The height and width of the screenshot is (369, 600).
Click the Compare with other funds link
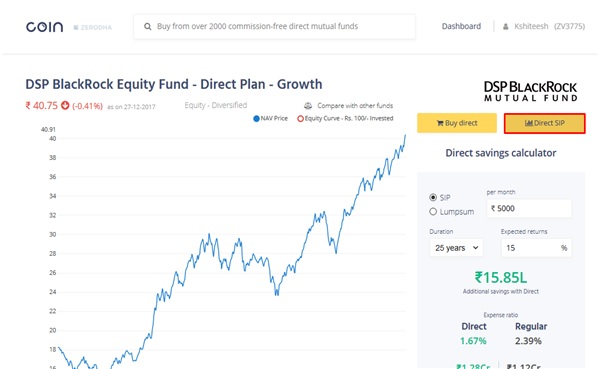[355, 106]
